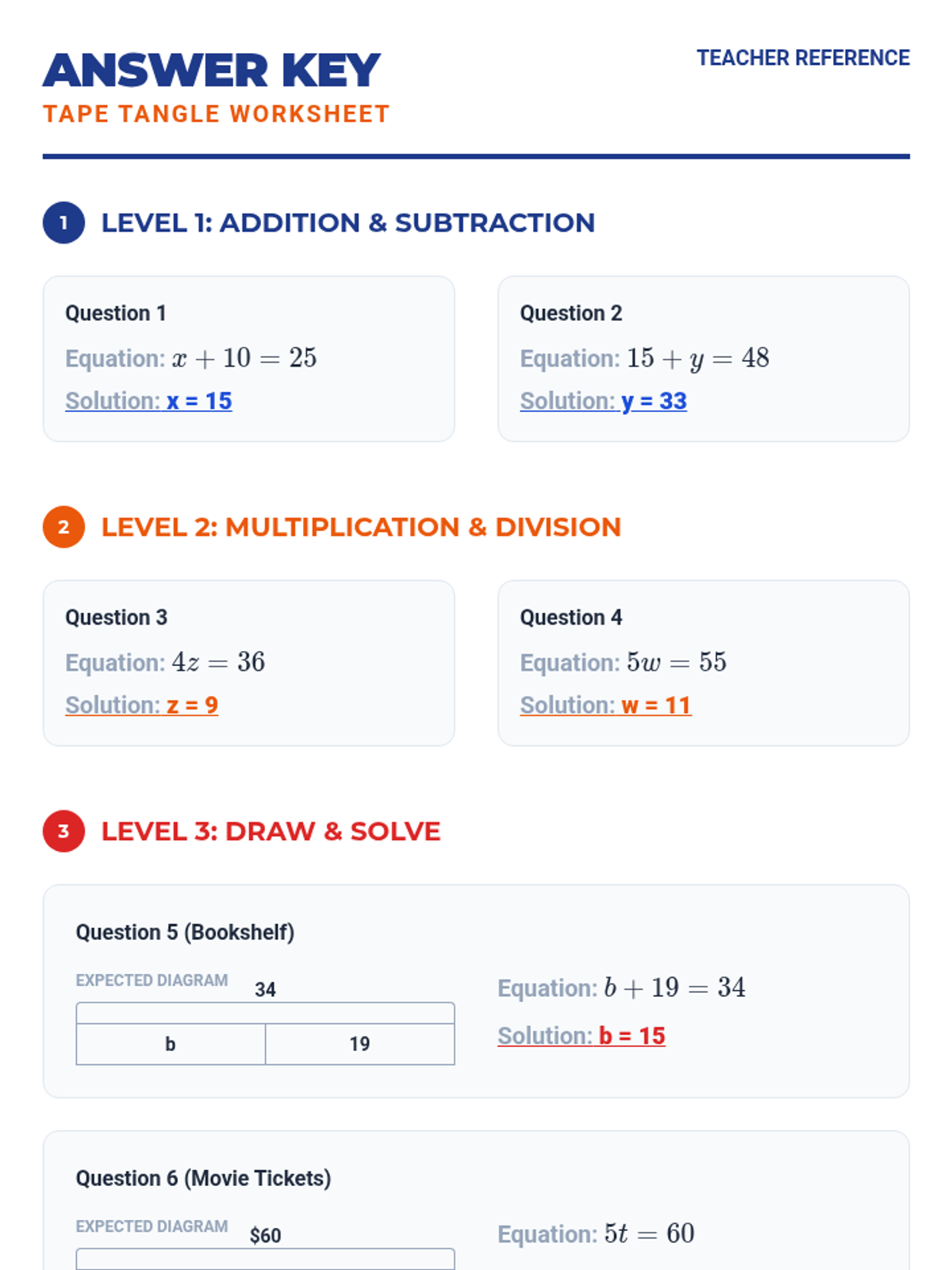The image size is (952, 1270).
Task: Click the red Level 3 number badge
Action: [x=63, y=831]
